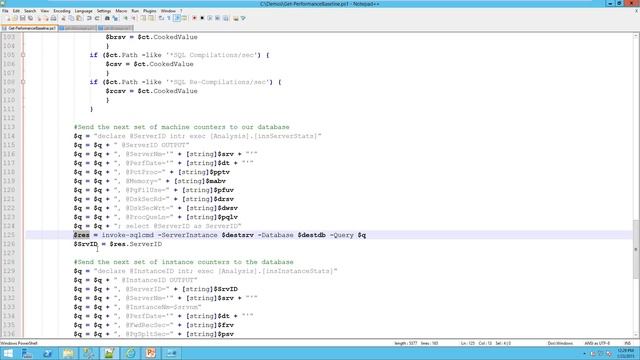Click the Redo toolbar icon
The image size is (640, 360).
pos(97,18)
